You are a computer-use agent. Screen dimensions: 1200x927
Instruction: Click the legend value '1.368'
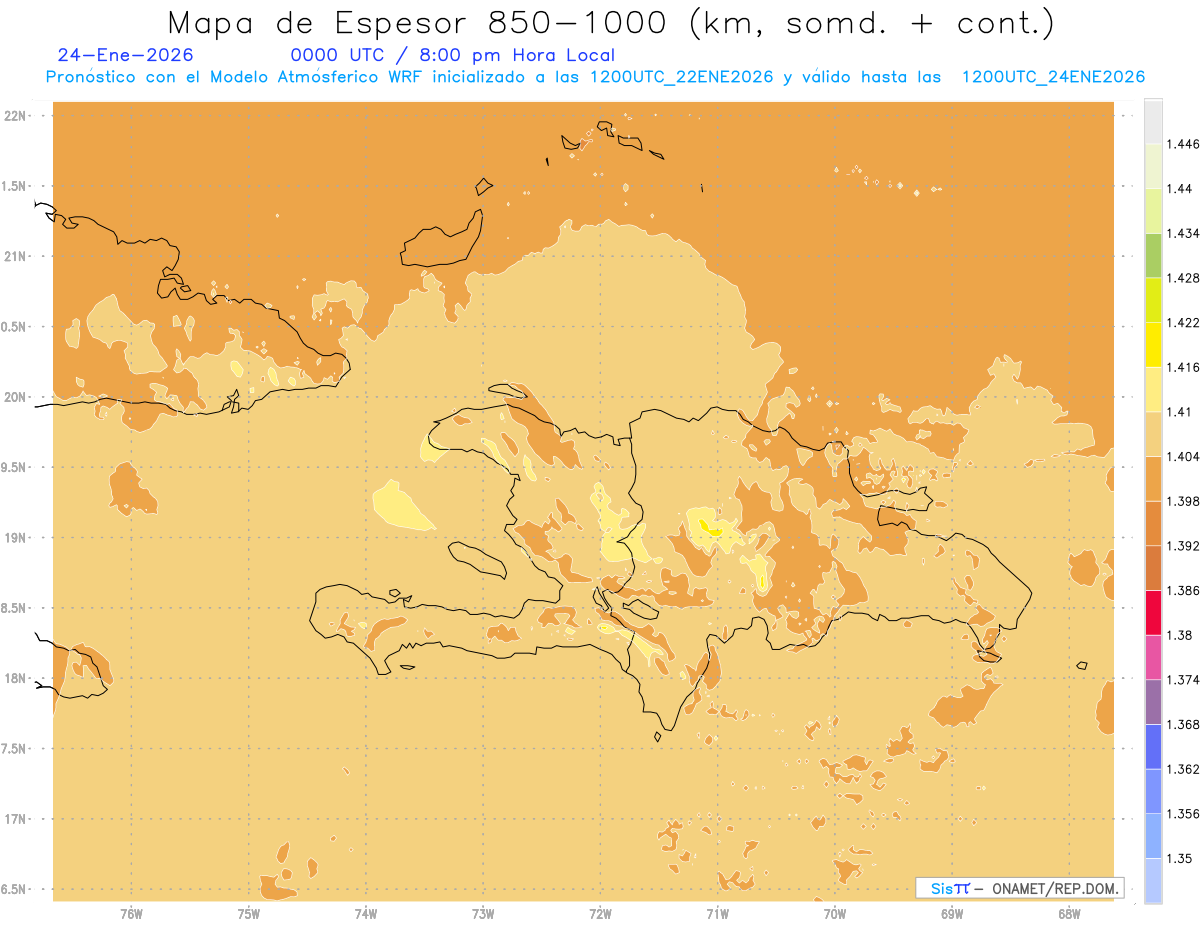tap(1184, 724)
